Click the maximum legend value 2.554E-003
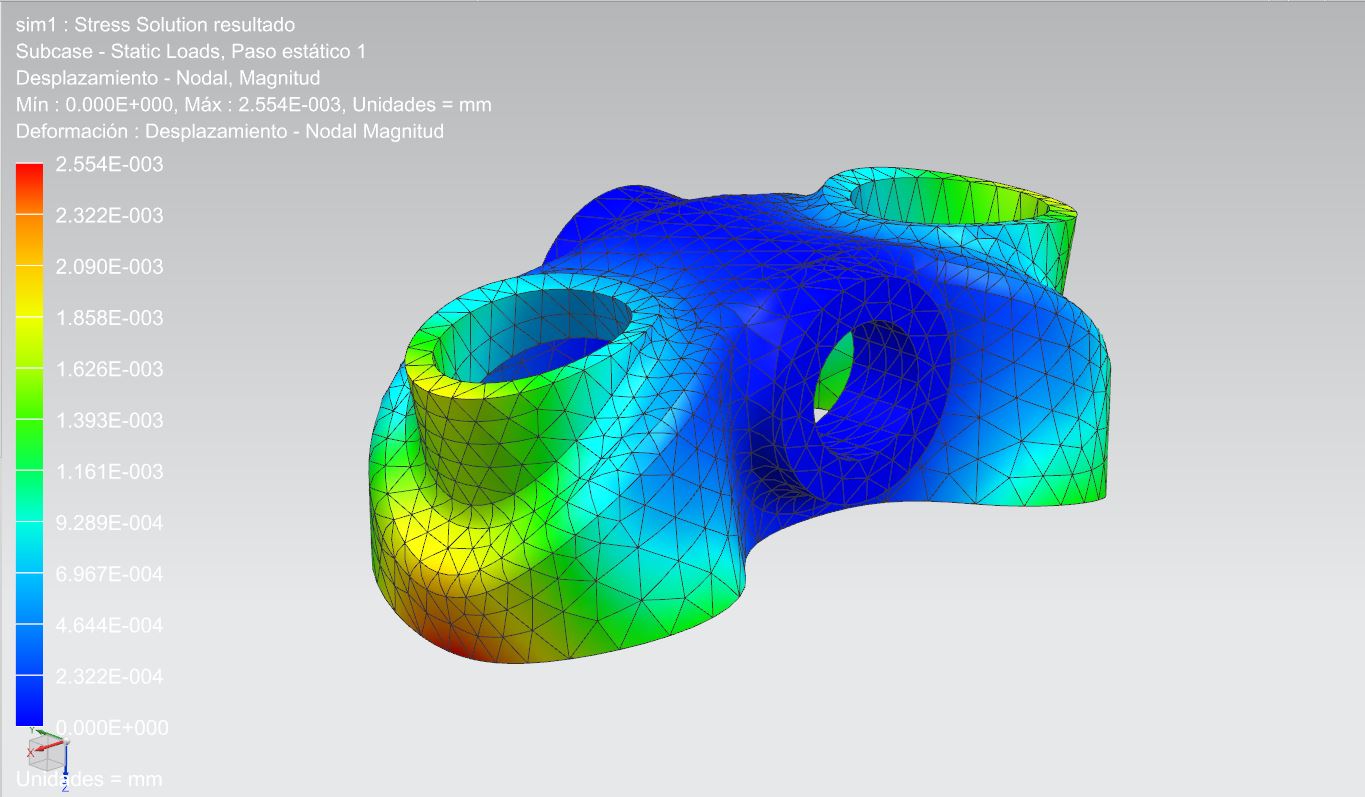 (109, 165)
